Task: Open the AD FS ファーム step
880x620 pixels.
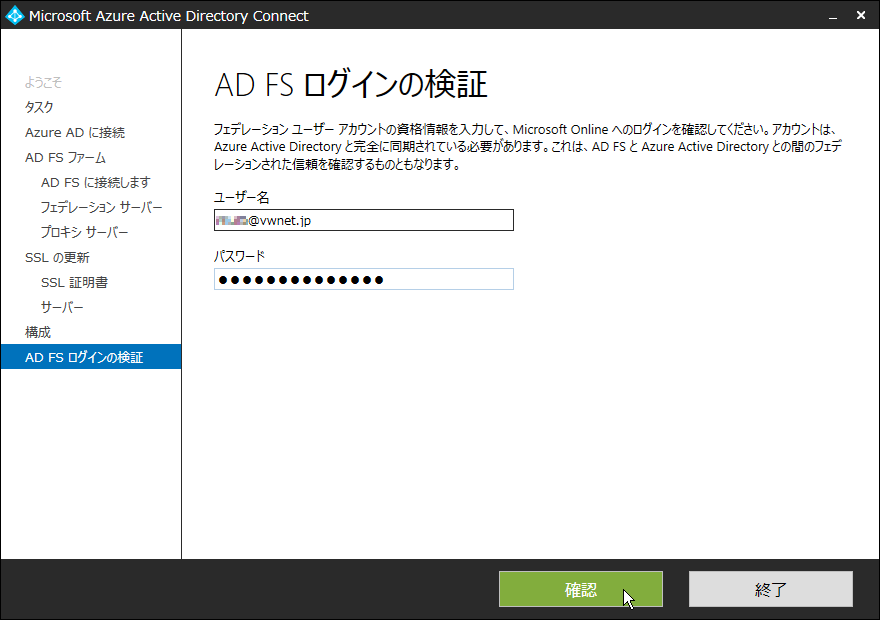Action: [x=65, y=158]
